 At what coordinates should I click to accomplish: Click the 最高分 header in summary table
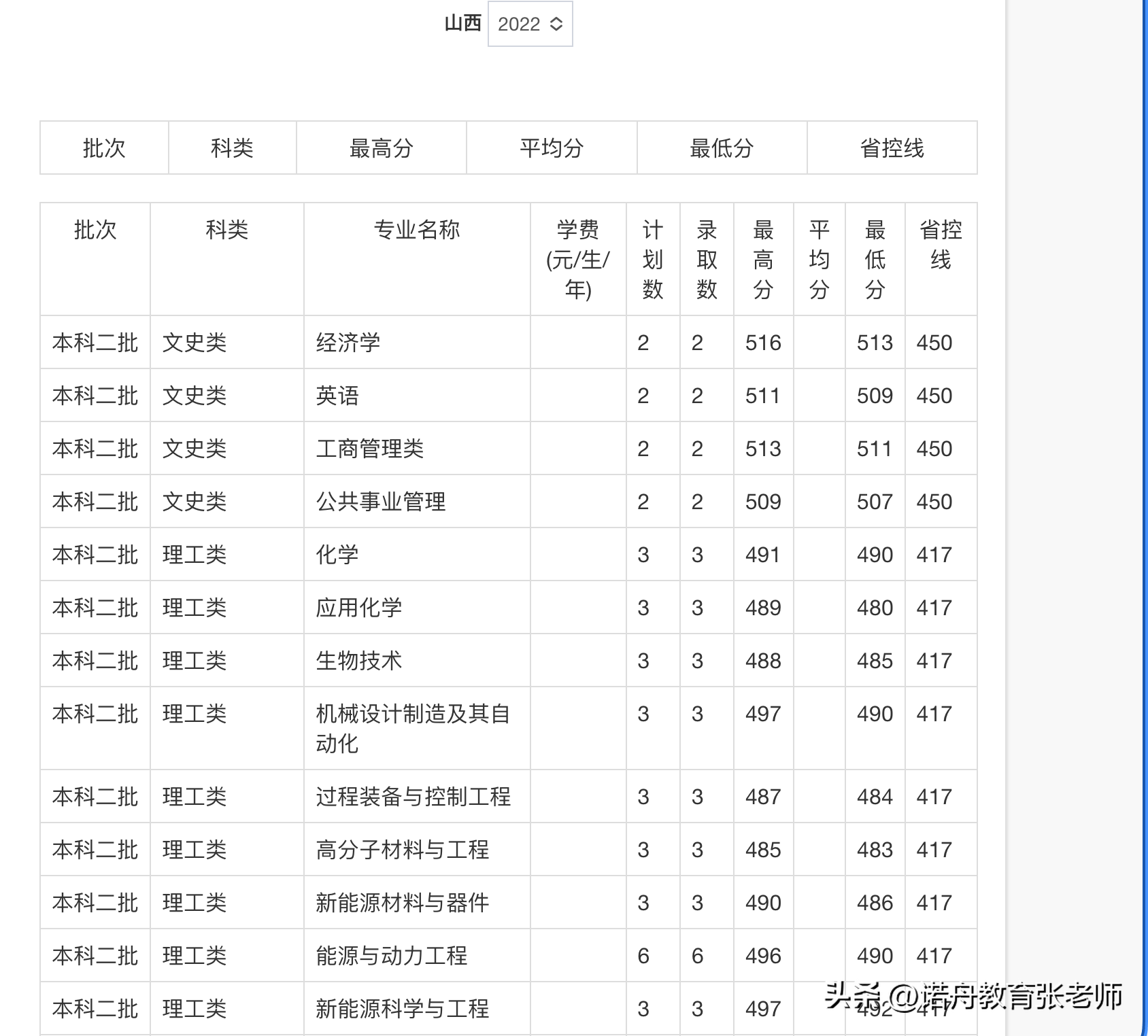coord(382,148)
